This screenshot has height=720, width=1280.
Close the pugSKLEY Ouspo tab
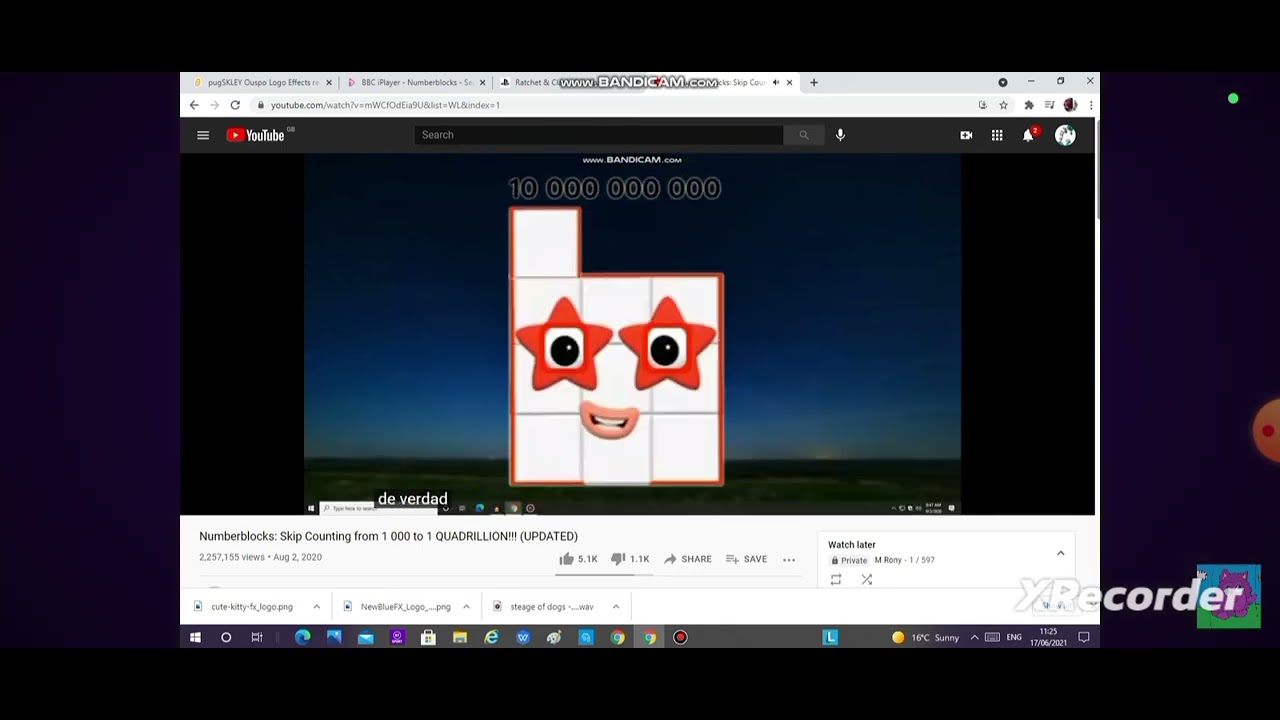[328, 83]
